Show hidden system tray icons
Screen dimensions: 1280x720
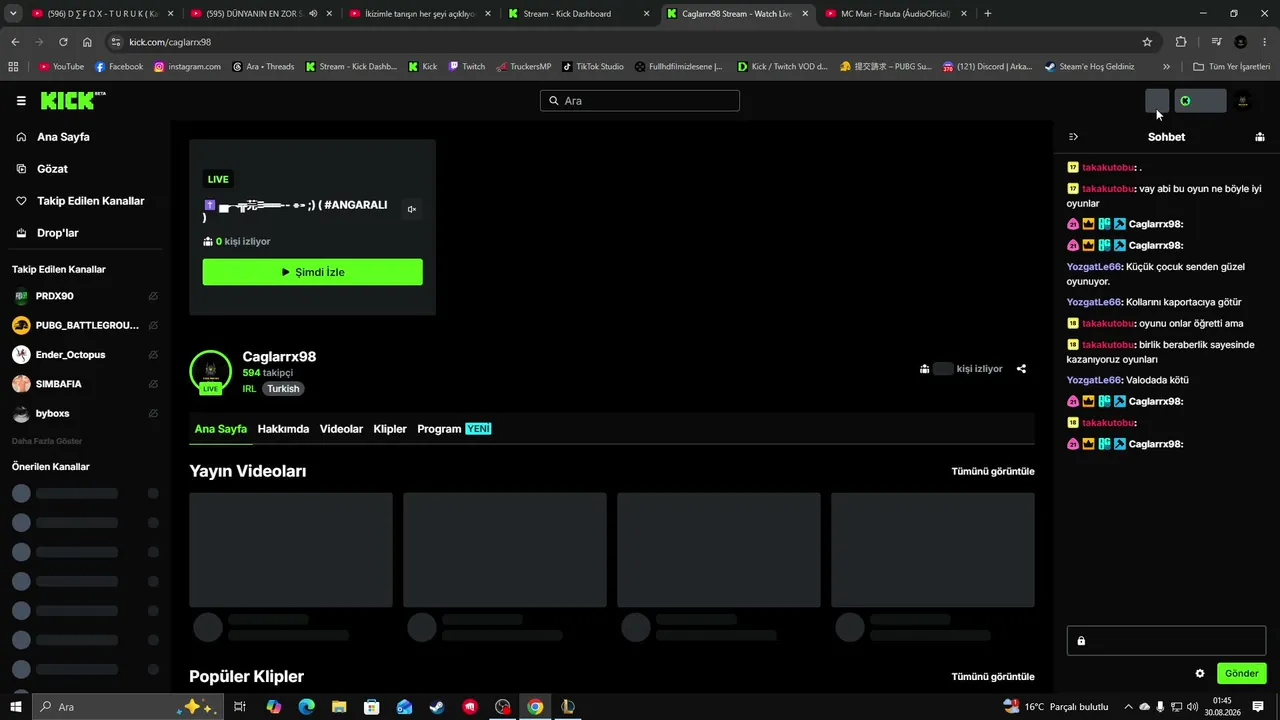tap(1129, 707)
